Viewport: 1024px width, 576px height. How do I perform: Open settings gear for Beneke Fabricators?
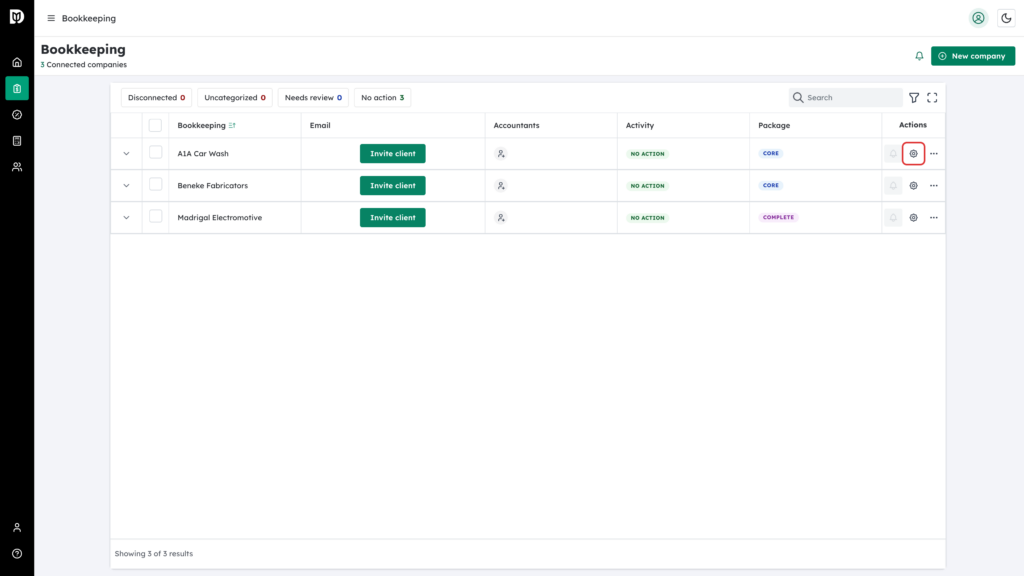click(914, 185)
